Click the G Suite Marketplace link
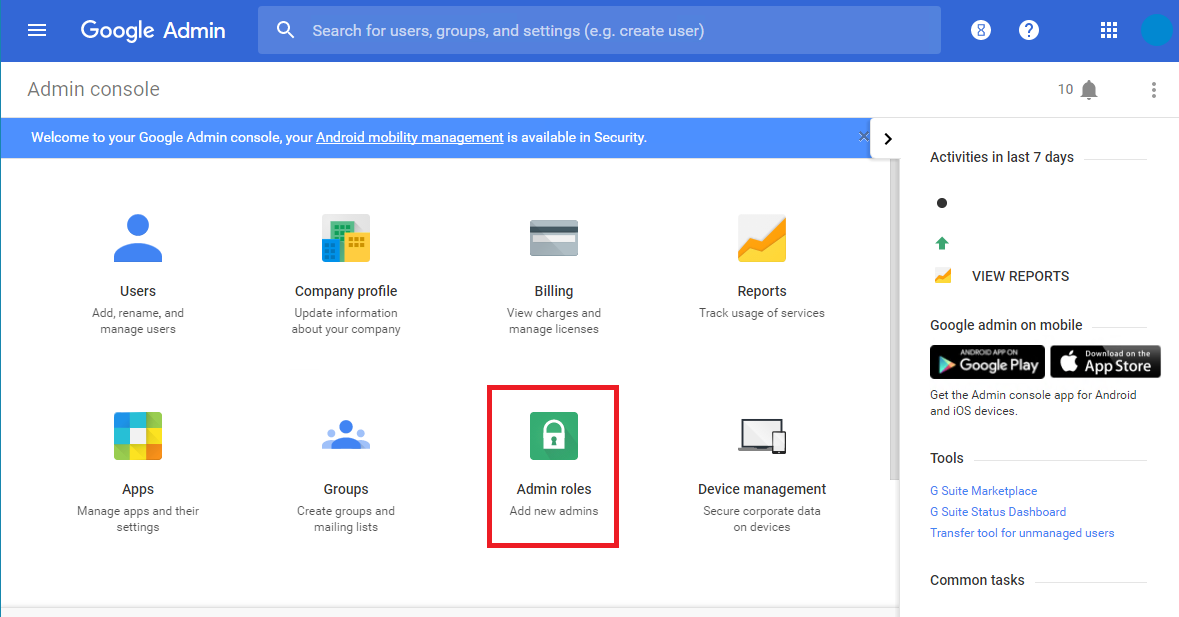The height and width of the screenshot is (617, 1179). [x=983, y=491]
